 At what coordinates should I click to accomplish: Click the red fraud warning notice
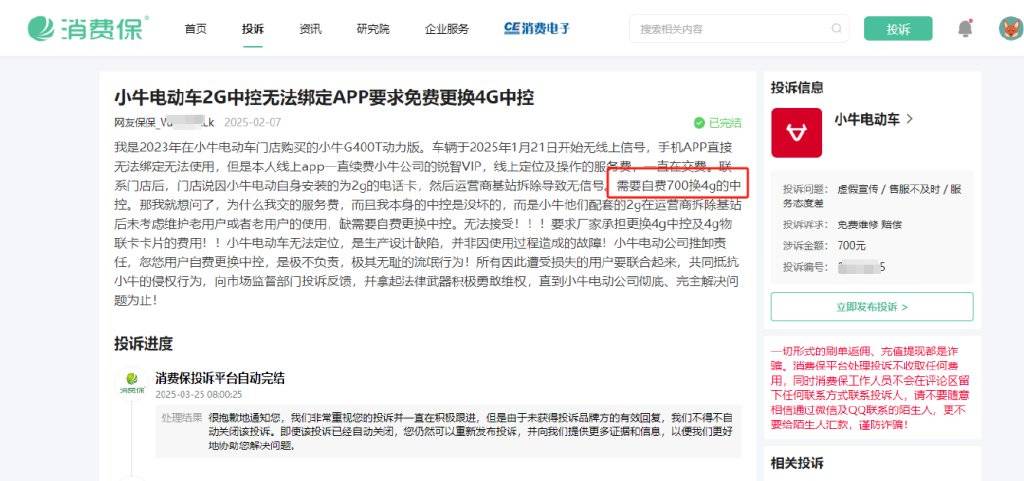click(x=872, y=387)
